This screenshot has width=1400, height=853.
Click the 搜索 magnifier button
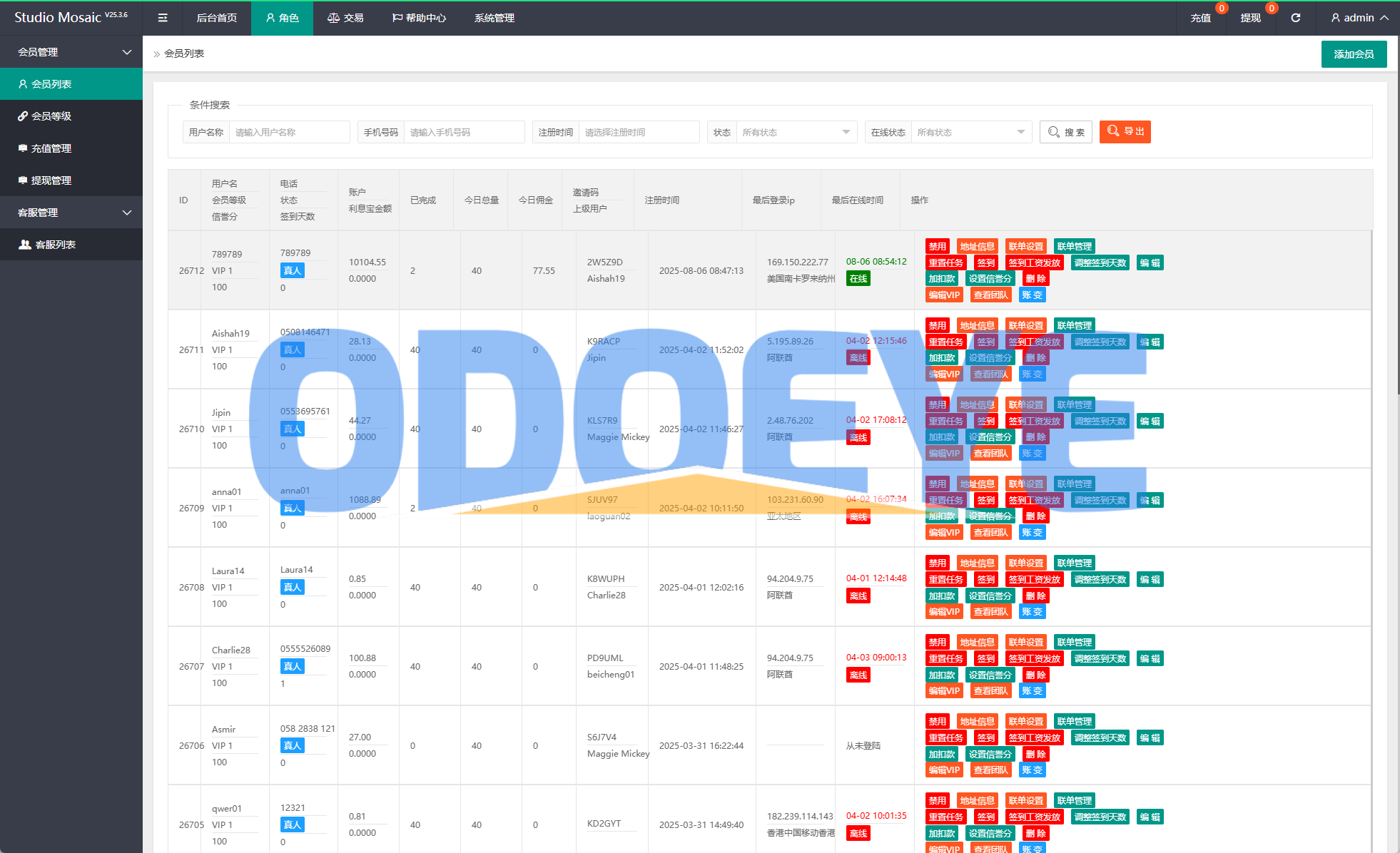coord(1066,132)
